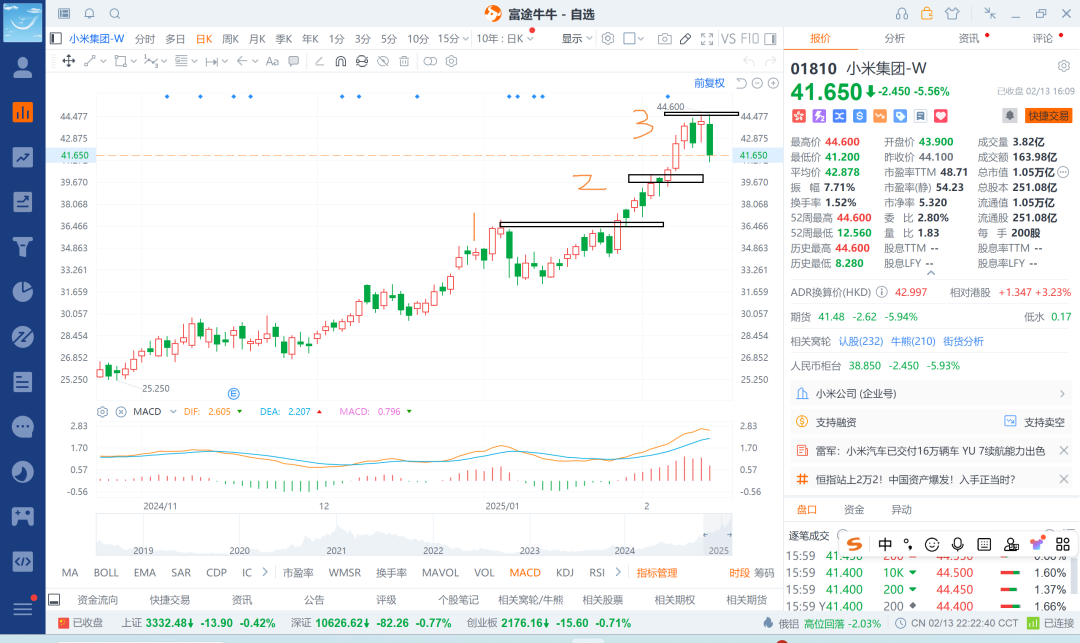The image size is (1080, 643).
Task: Open the text annotation Aa tool
Action: point(272,61)
